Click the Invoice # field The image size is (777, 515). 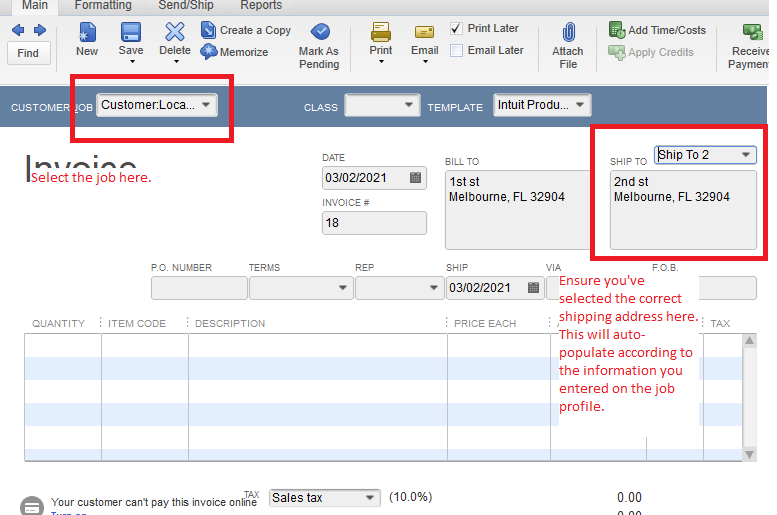374,223
